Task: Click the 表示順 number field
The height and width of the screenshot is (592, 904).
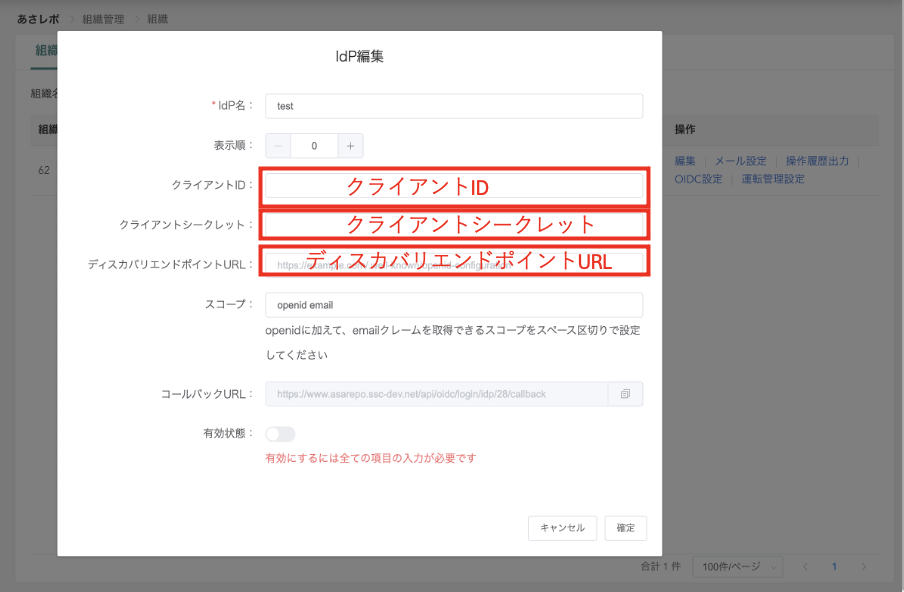Action: [x=314, y=146]
